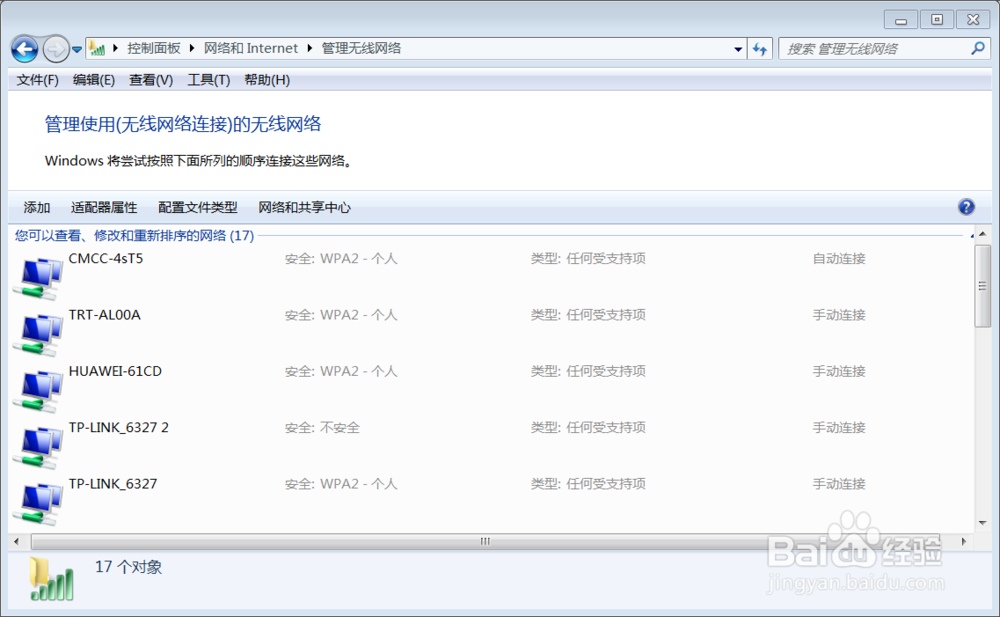Click the magnifier search icon
This screenshot has height=617, width=1000.
pyautogui.click(x=978, y=48)
